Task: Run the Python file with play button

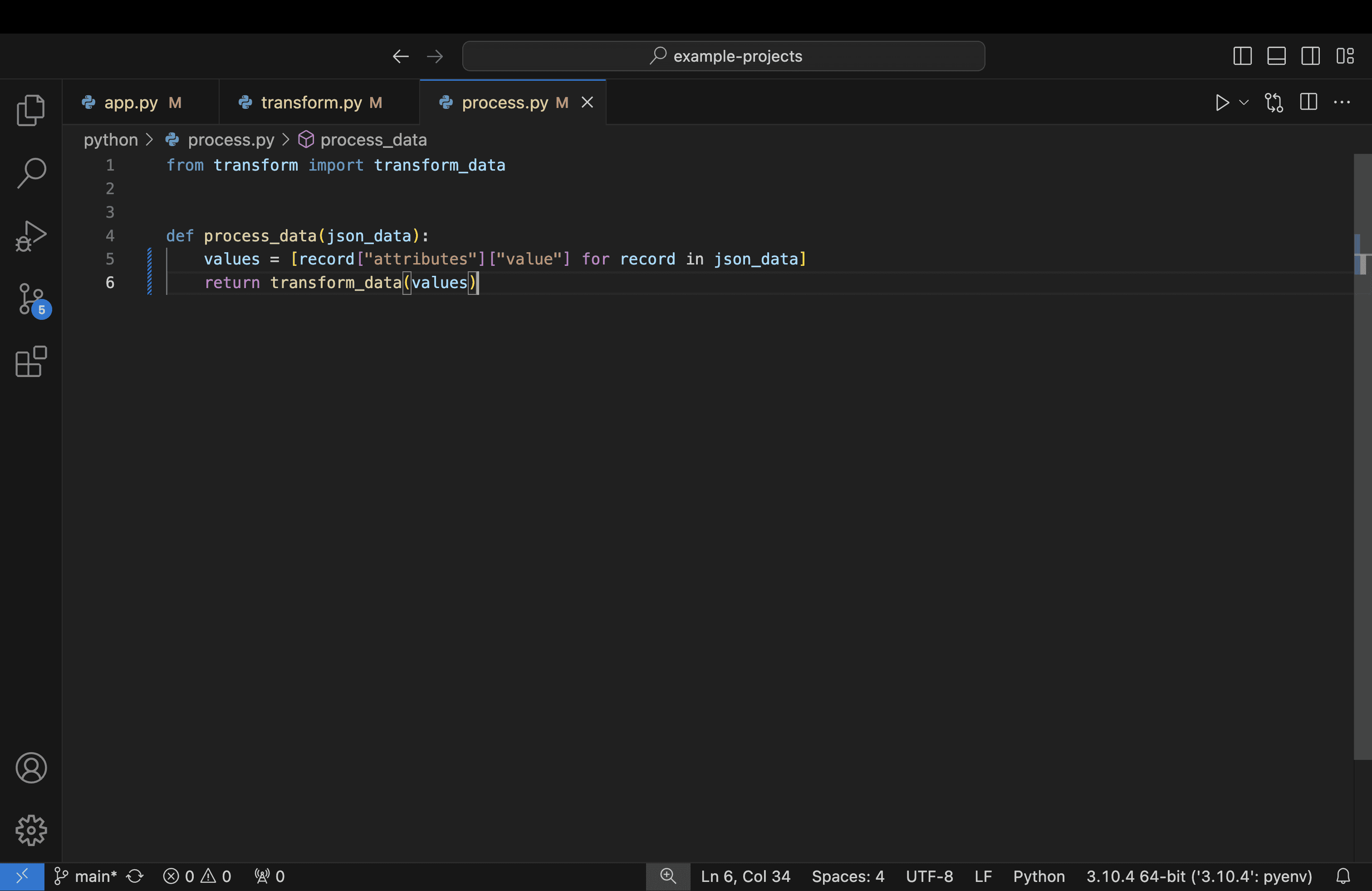Action: click(x=1221, y=103)
